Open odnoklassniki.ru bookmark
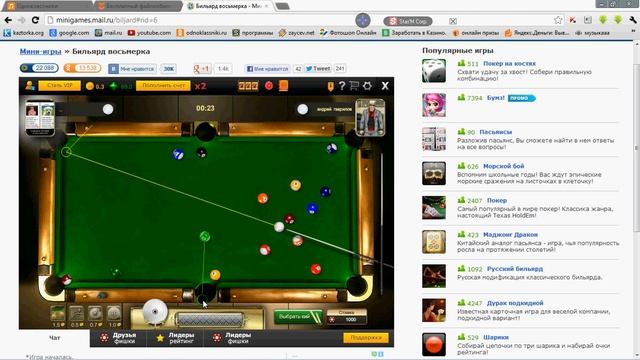 202,33
